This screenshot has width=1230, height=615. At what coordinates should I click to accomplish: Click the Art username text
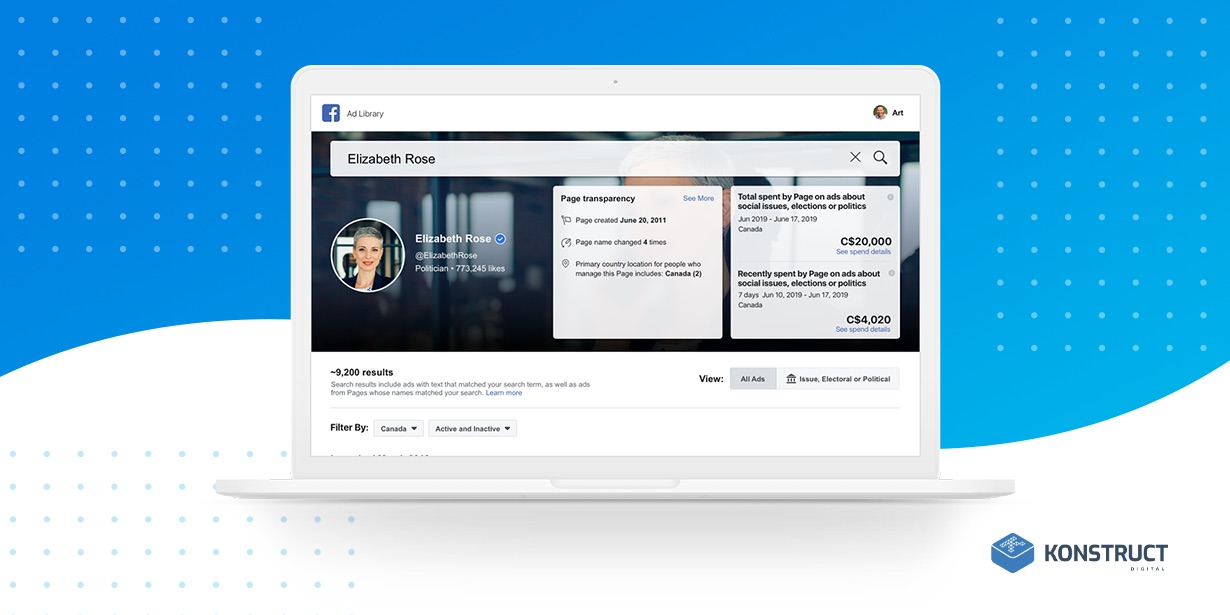click(x=898, y=113)
